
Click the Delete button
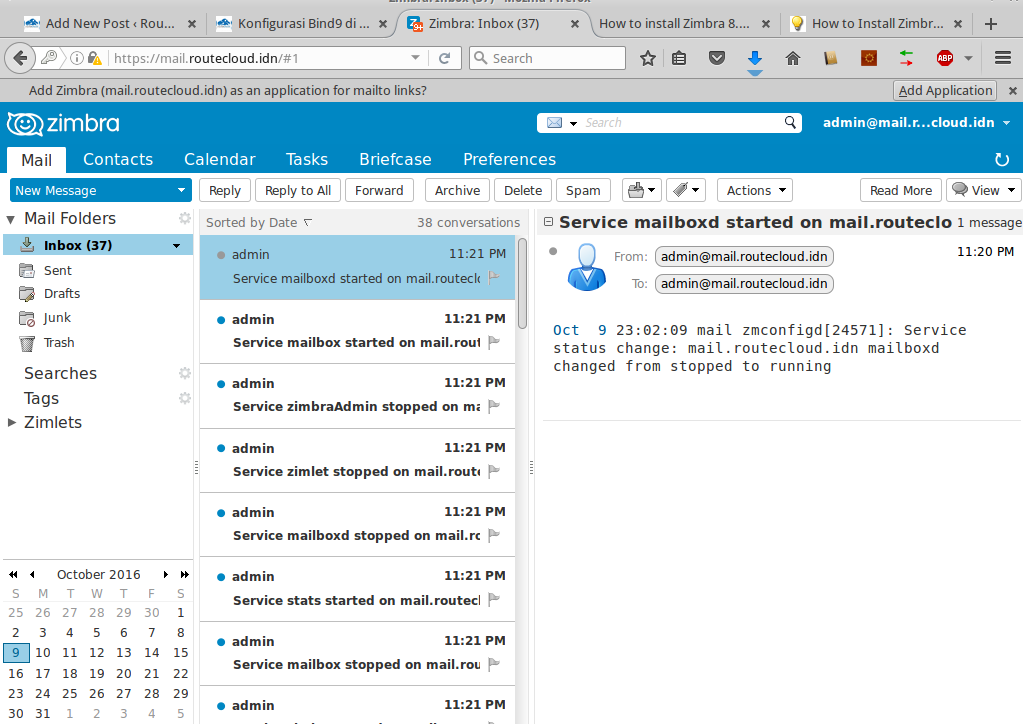click(x=523, y=190)
